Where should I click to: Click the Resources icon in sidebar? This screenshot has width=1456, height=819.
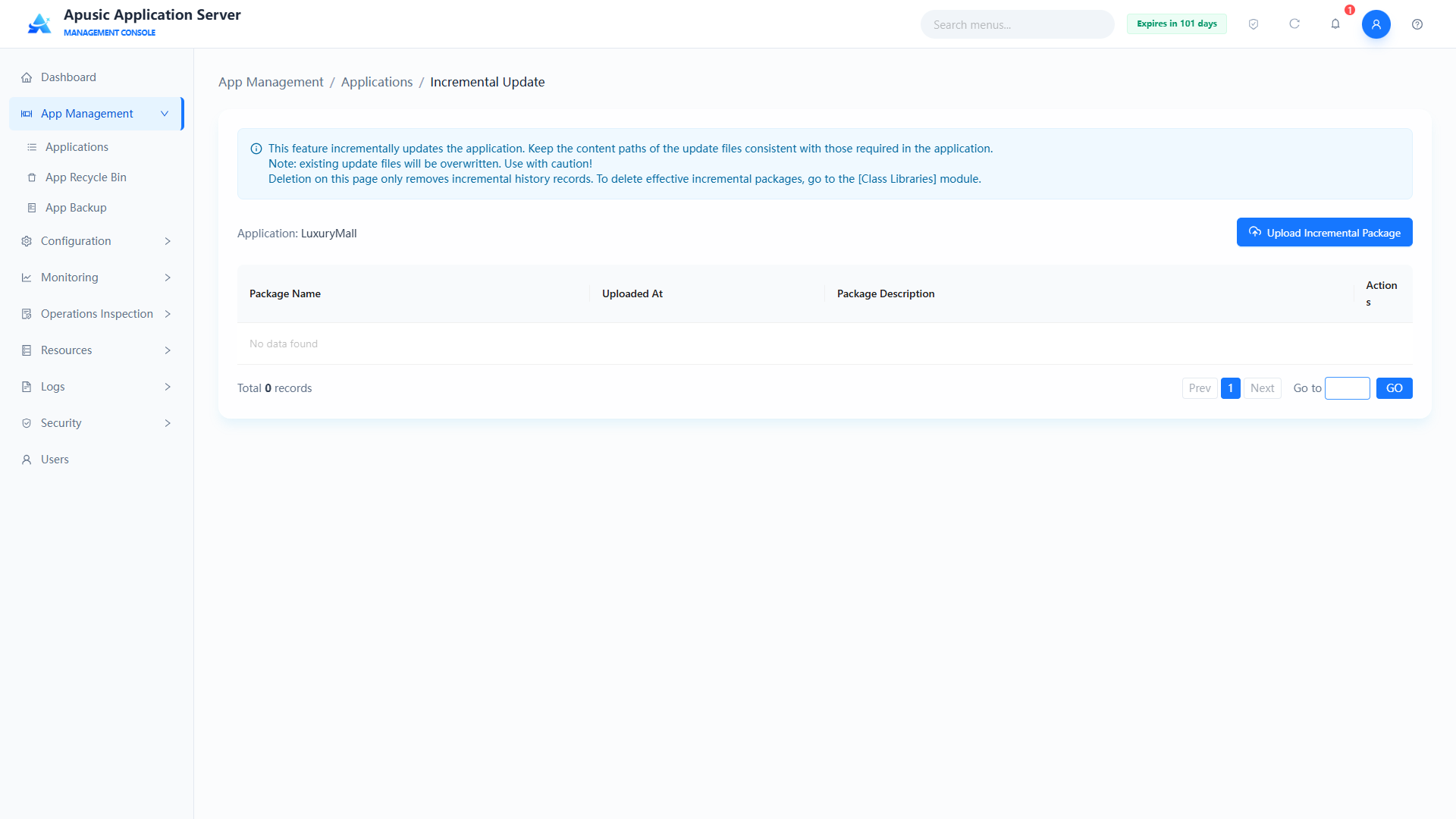[27, 350]
